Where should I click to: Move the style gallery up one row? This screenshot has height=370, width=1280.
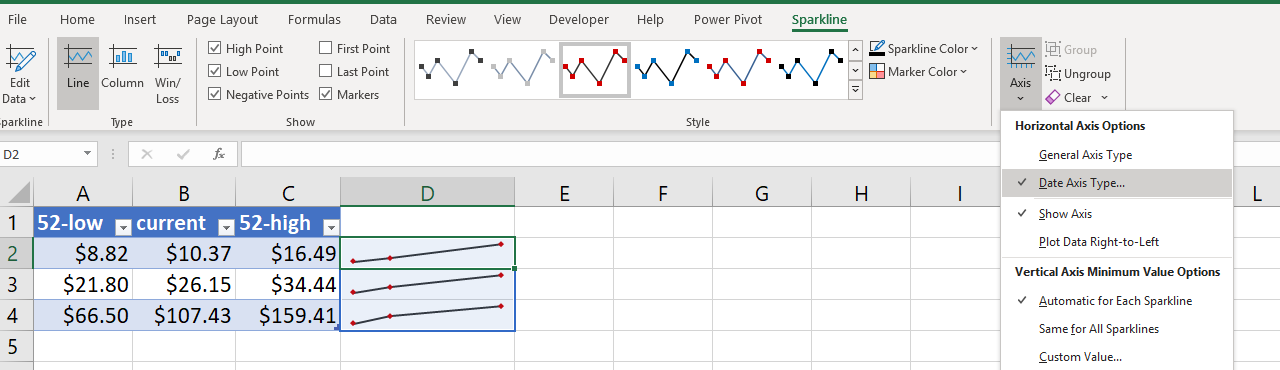[855, 49]
